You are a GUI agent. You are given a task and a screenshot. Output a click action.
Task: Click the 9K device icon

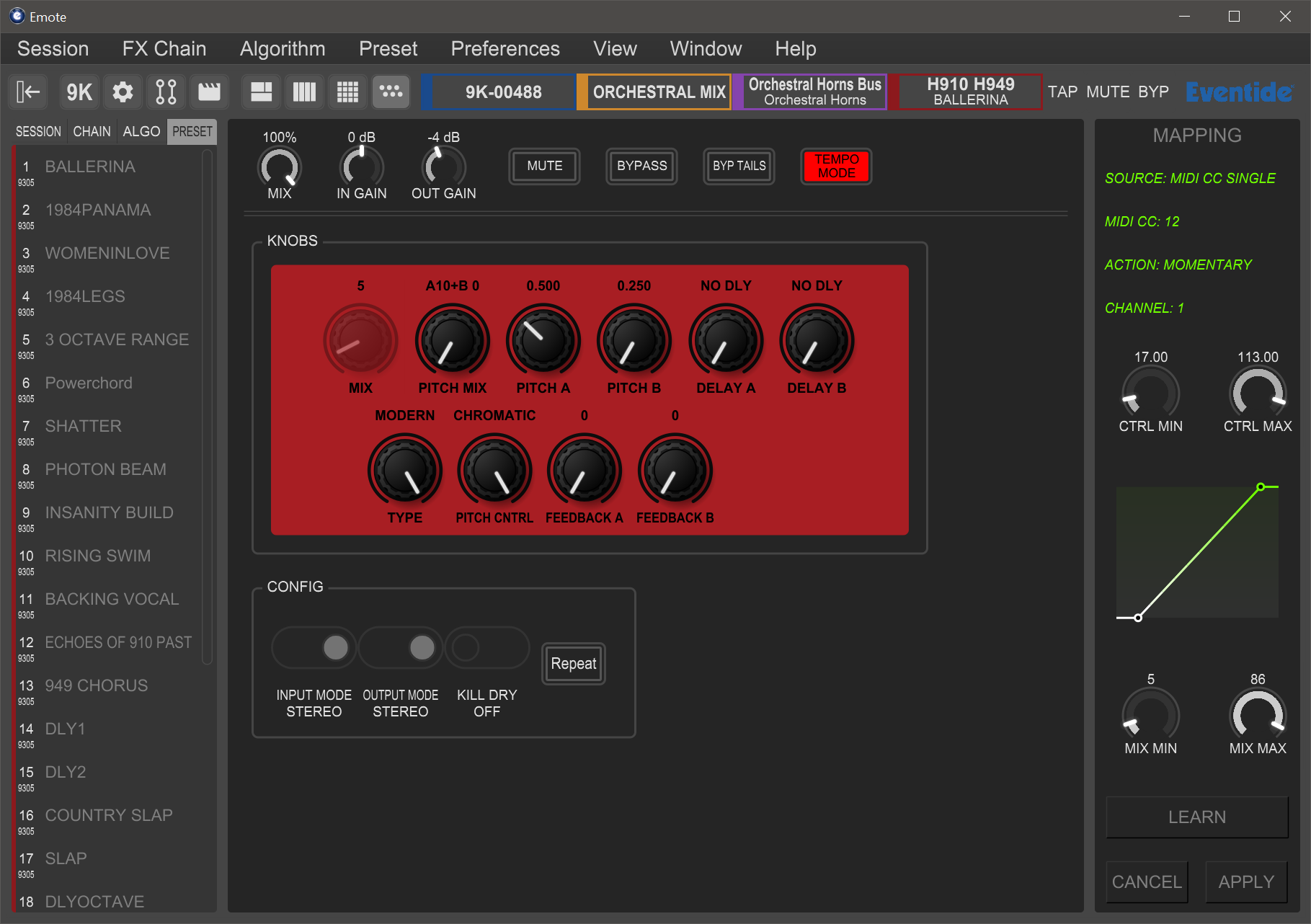coord(79,92)
